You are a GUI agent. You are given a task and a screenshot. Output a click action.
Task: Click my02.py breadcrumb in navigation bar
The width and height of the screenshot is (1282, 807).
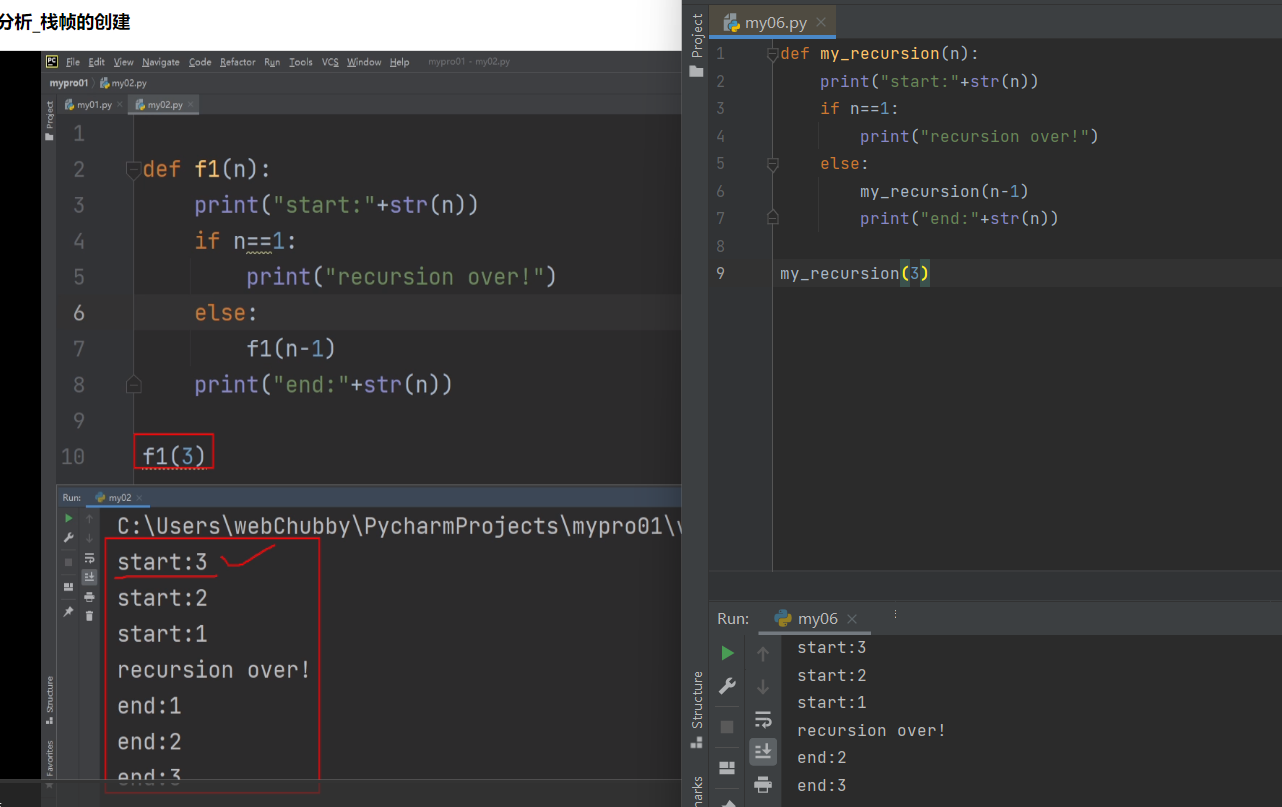coord(123,83)
